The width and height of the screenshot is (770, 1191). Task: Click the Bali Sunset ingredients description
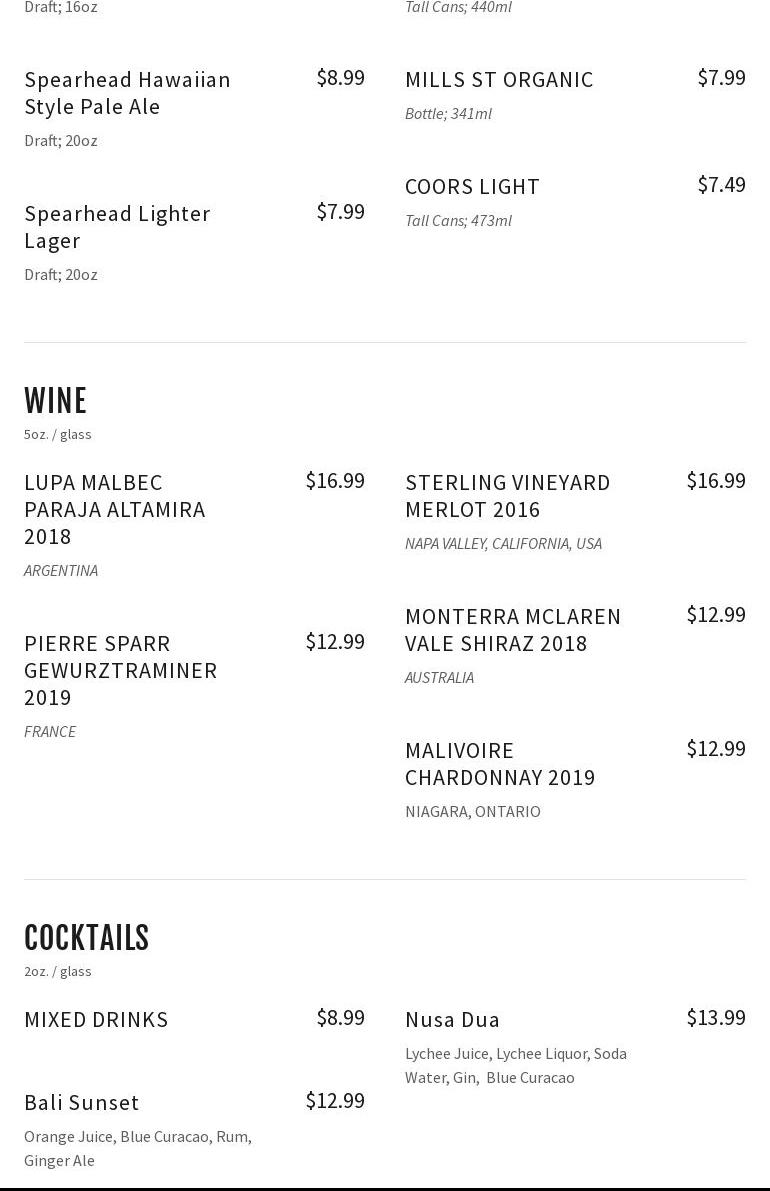[138, 1148]
